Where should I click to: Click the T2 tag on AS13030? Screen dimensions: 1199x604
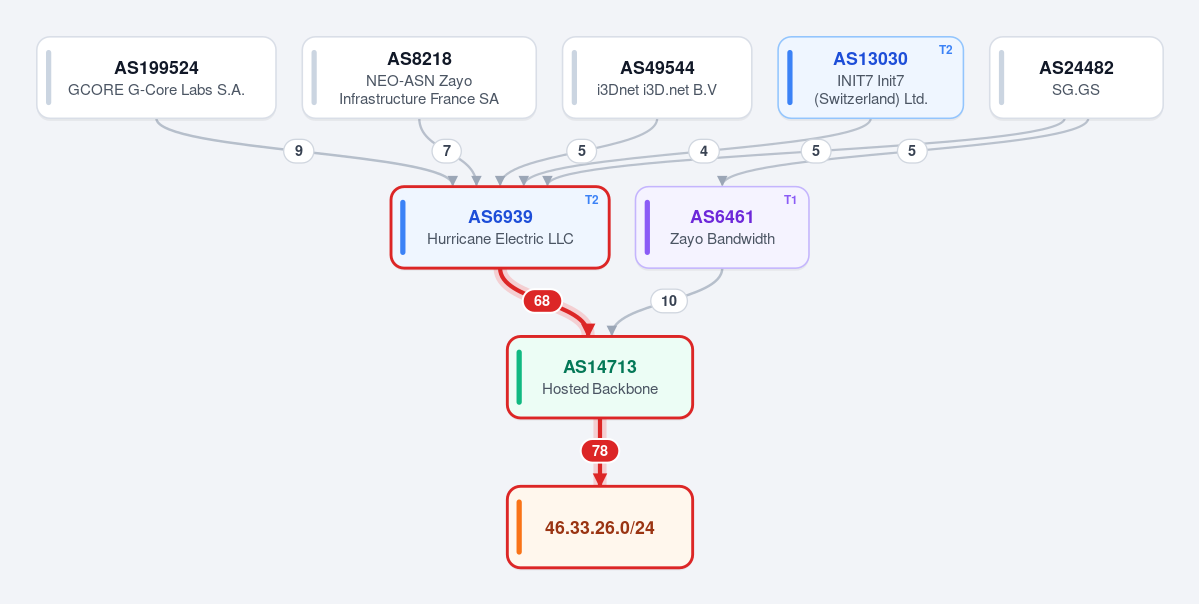pos(946,50)
